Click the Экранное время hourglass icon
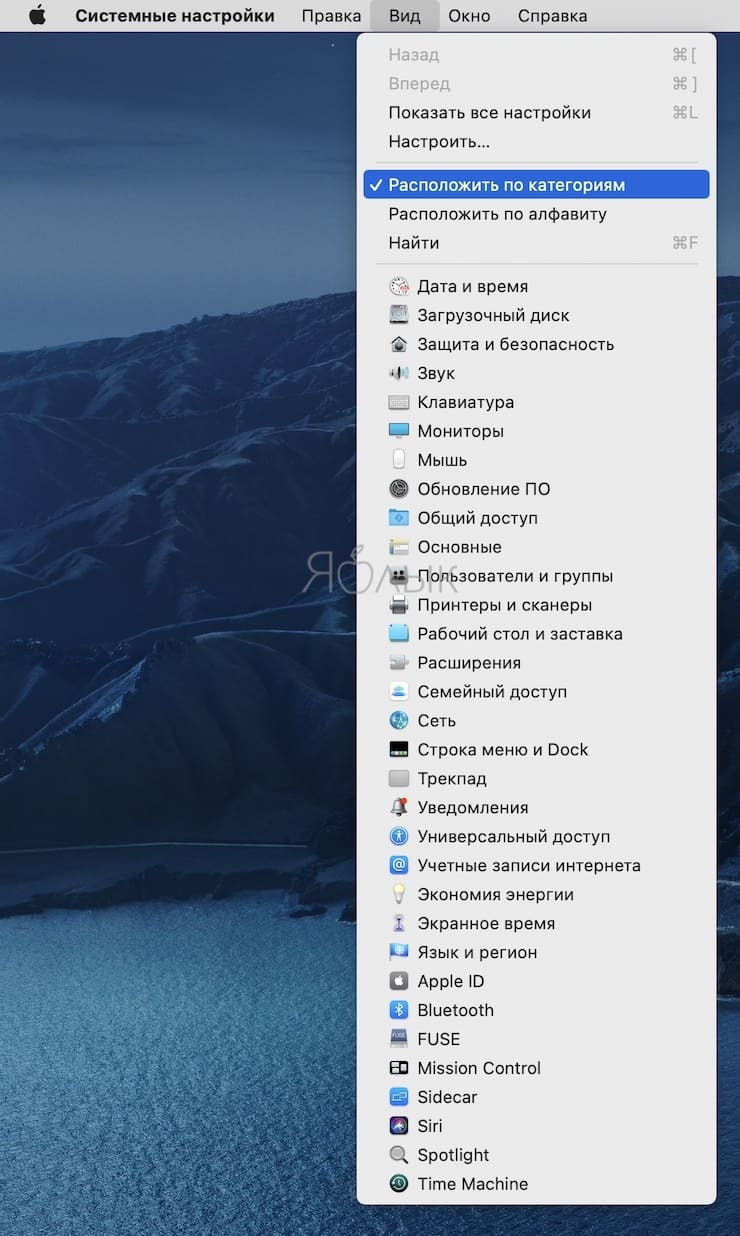This screenshot has width=740, height=1236. (x=399, y=923)
